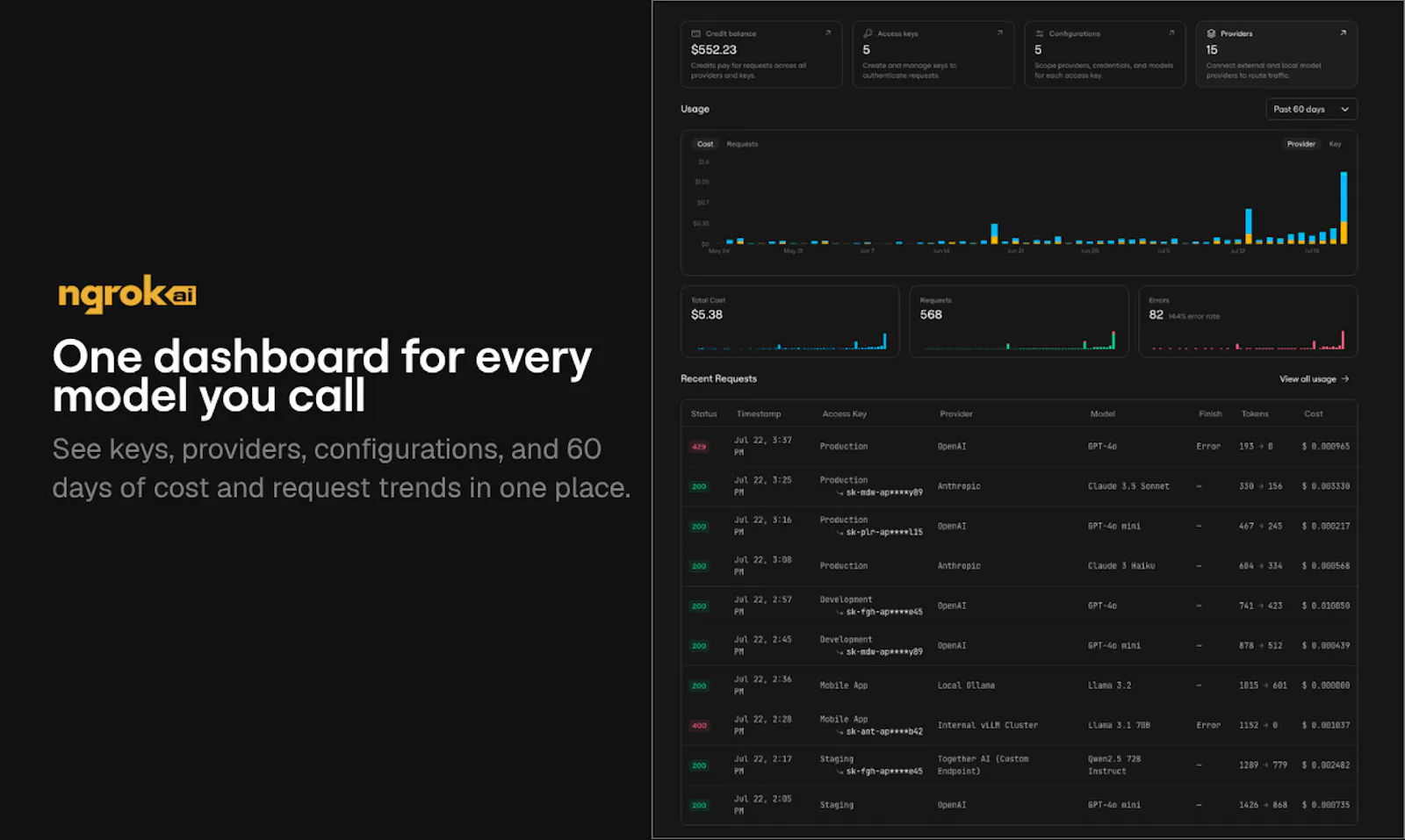Image resolution: width=1405 pixels, height=840 pixels.
Task: Open the Errors 82 summary card
Action: [x=1248, y=321]
